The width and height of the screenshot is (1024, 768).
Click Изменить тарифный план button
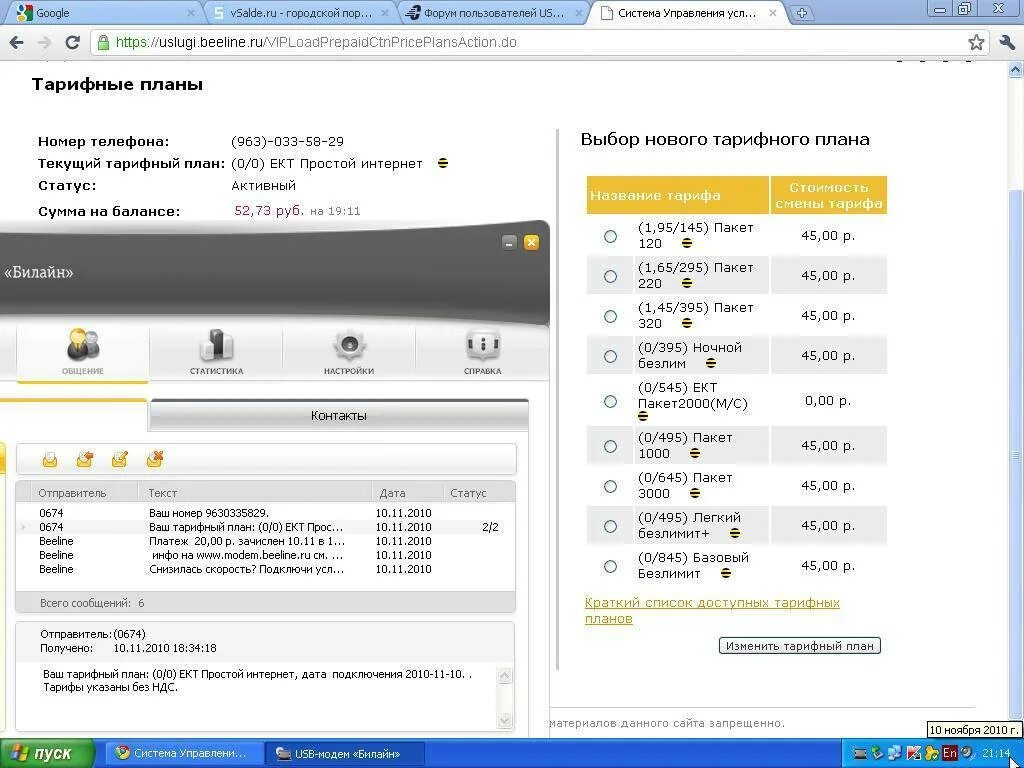(x=799, y=646)
